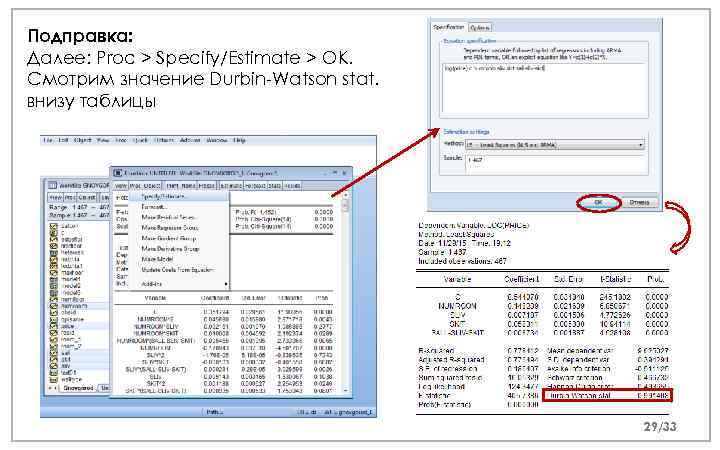Open the Help menu in main menu bar
The image size is (720, 450).
(239, 141)
